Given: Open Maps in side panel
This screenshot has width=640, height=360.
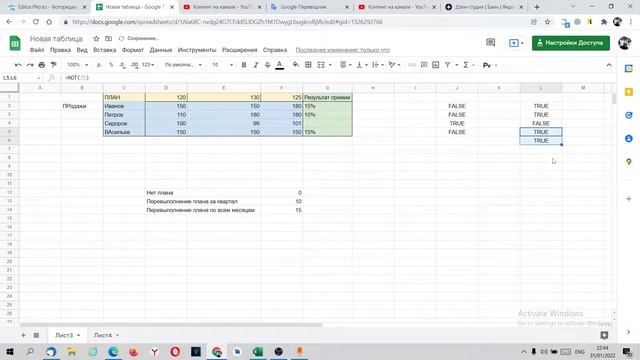Looking at the screenshot, I should [629, 162].
